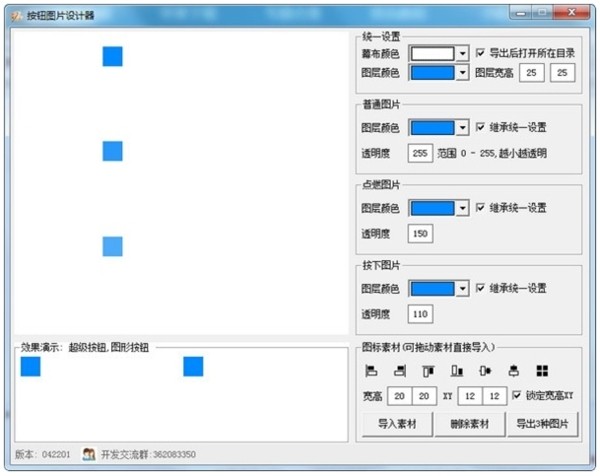
Task: Toggle 继承统一设置 under 点燃图片
Action: (480, 208)
